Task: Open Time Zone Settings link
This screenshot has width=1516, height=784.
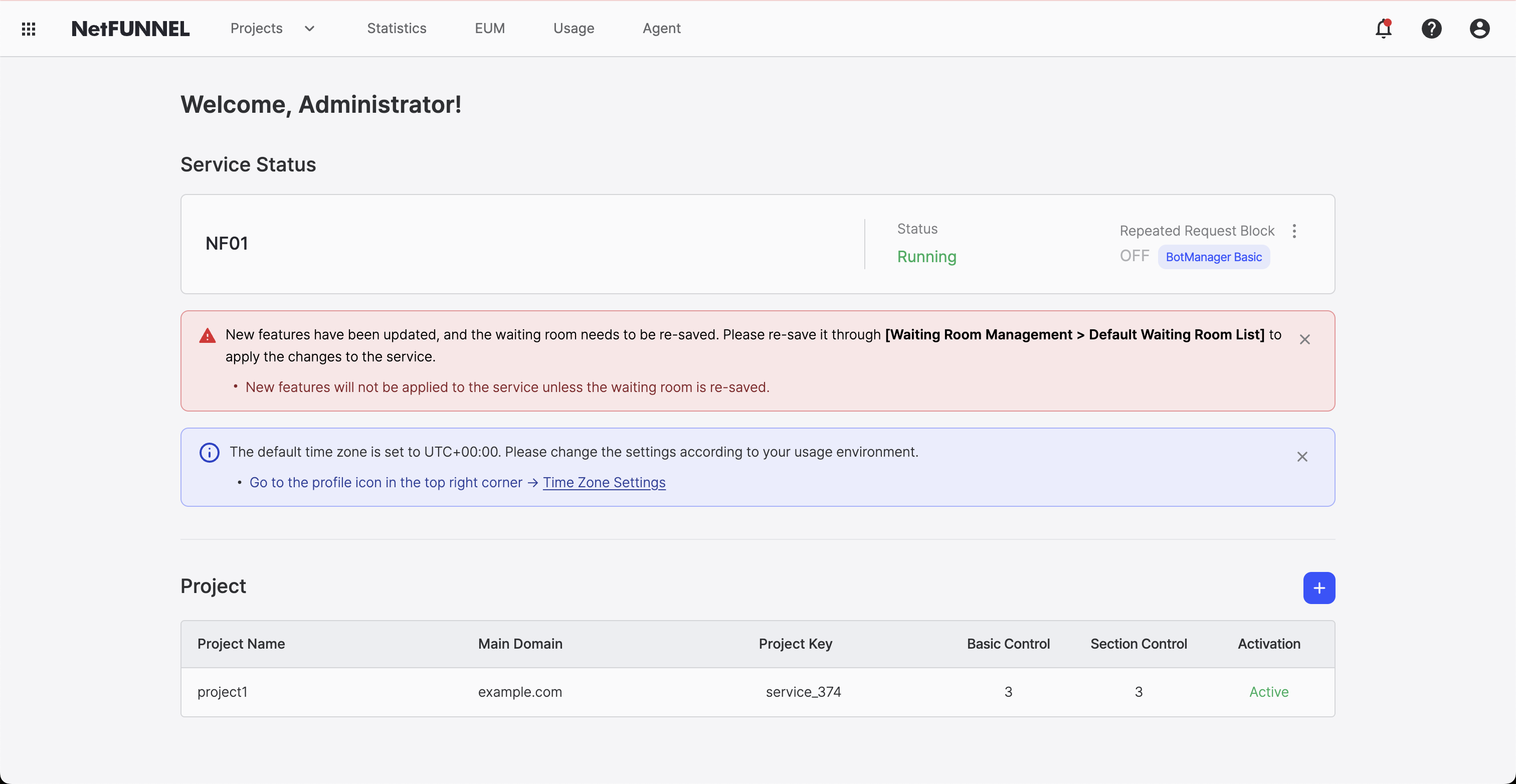Action: (604, 482)
